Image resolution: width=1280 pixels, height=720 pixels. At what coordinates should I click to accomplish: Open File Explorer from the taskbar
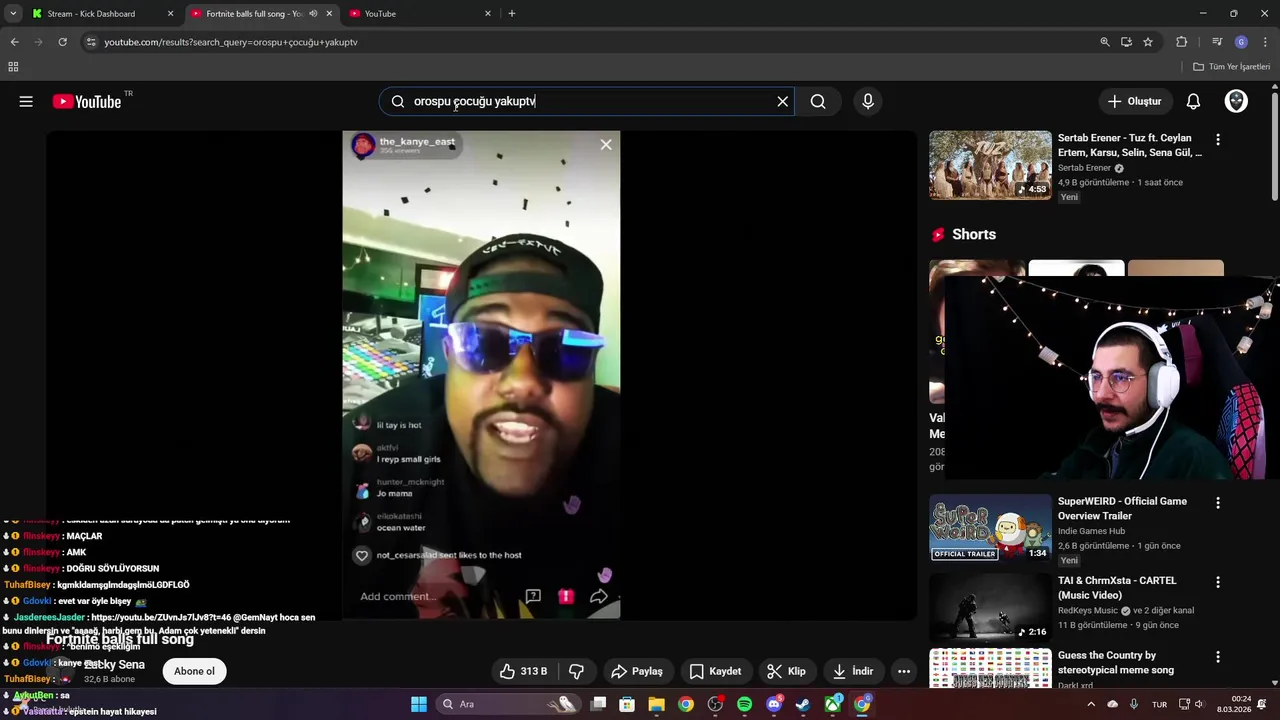656,704
